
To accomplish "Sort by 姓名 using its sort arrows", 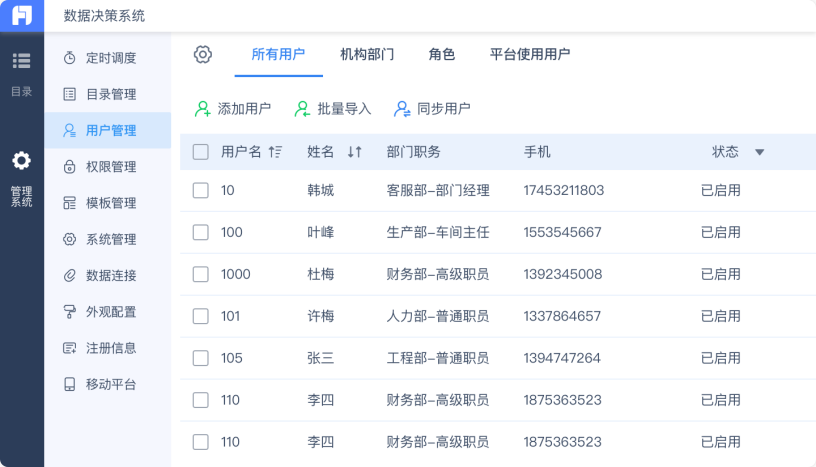I will pyautogui.click(x=354, y=152).
